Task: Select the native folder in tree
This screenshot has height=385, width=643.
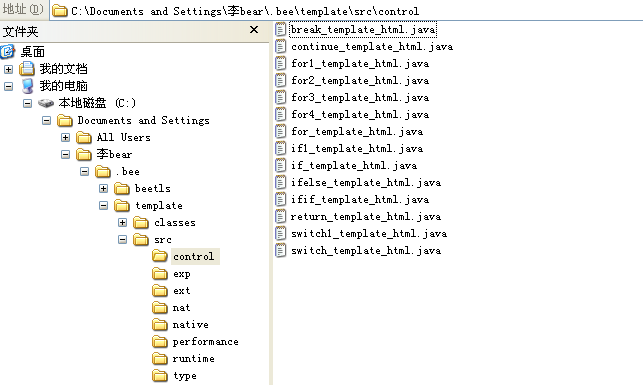Action: click(191, 325)
